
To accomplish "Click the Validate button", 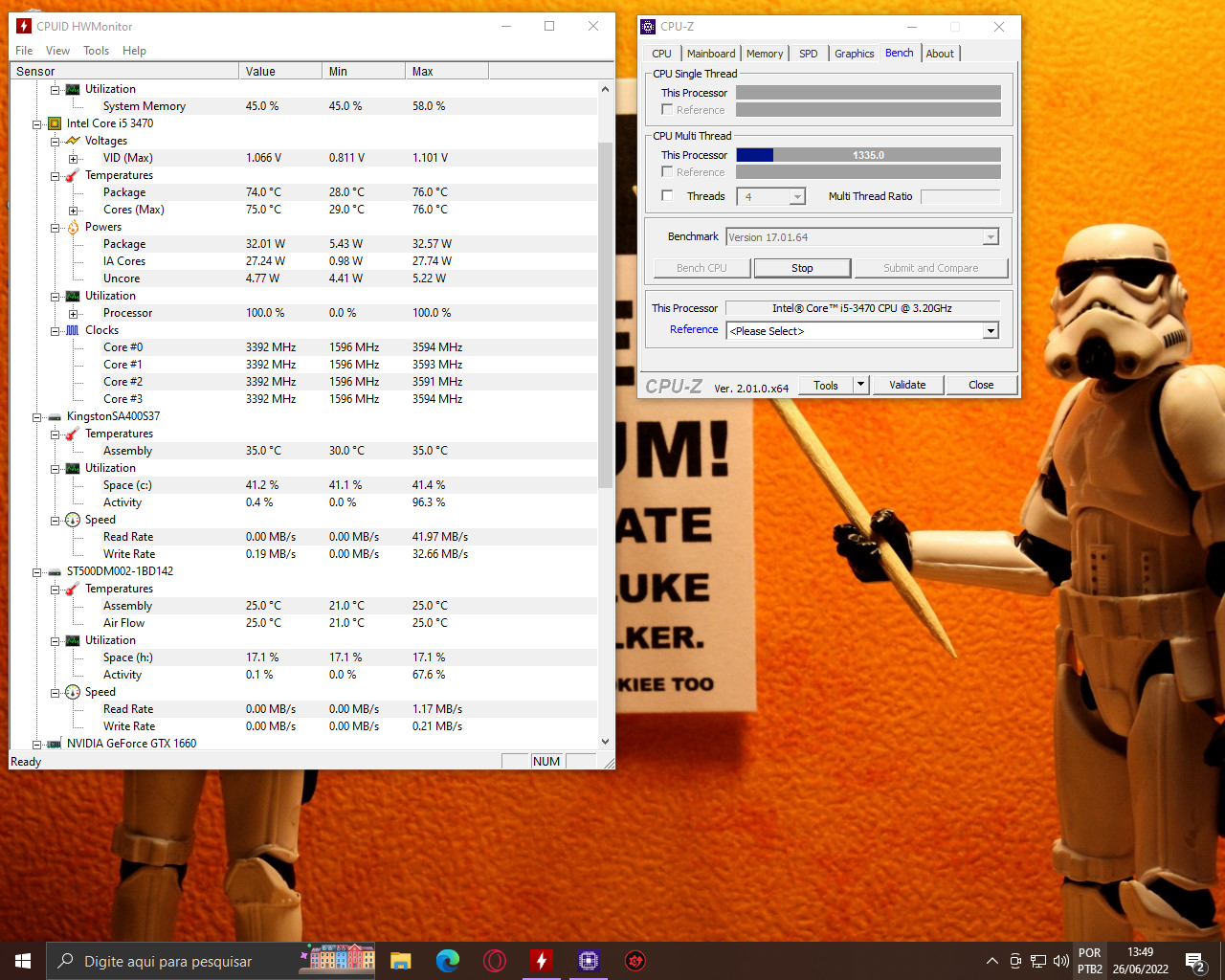I will pos(907,385).
